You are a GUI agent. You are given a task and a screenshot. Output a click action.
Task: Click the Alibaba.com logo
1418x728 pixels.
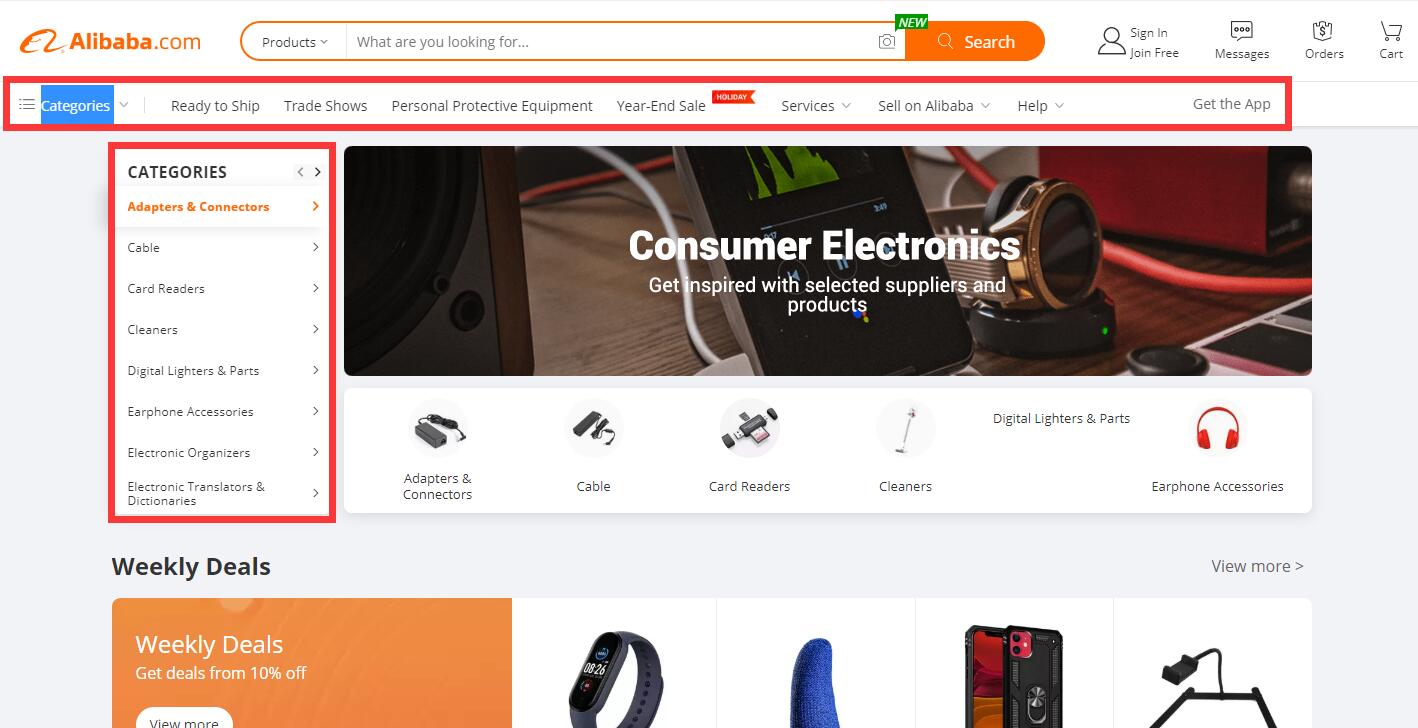[110, 42]
